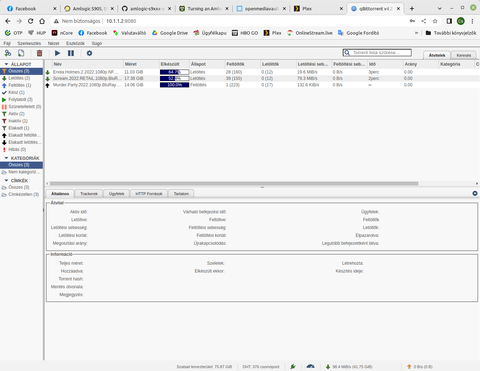
Task: Select Összes (3) under CÍMKÉK
Action: click(x=21, y=187)
